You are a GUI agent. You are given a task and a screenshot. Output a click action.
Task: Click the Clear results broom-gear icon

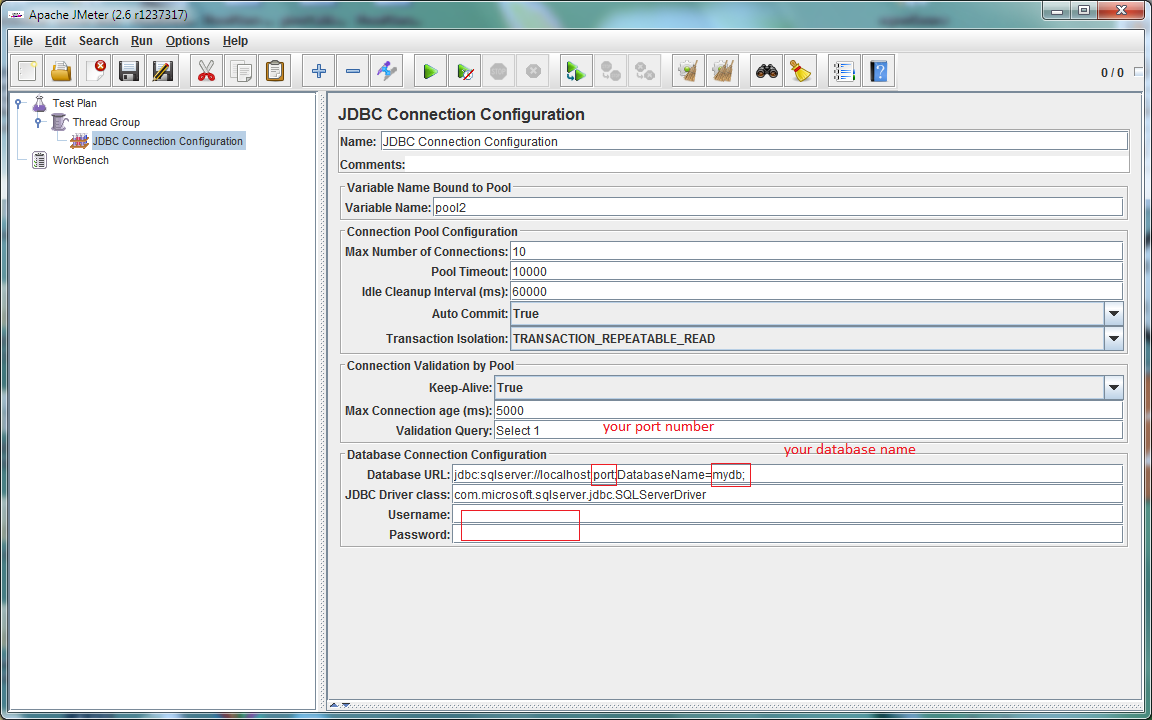pyautogui.click(x=688, y=71)
